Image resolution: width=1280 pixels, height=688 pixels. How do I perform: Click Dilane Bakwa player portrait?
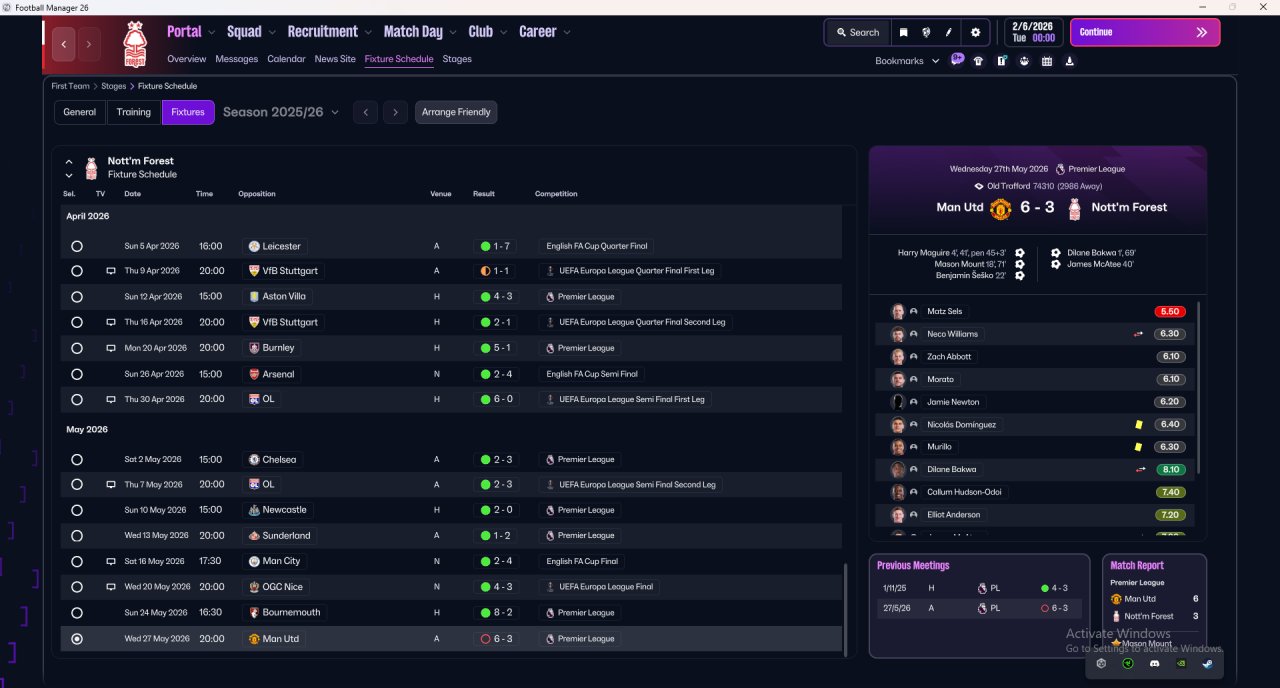tap(898, 469)
